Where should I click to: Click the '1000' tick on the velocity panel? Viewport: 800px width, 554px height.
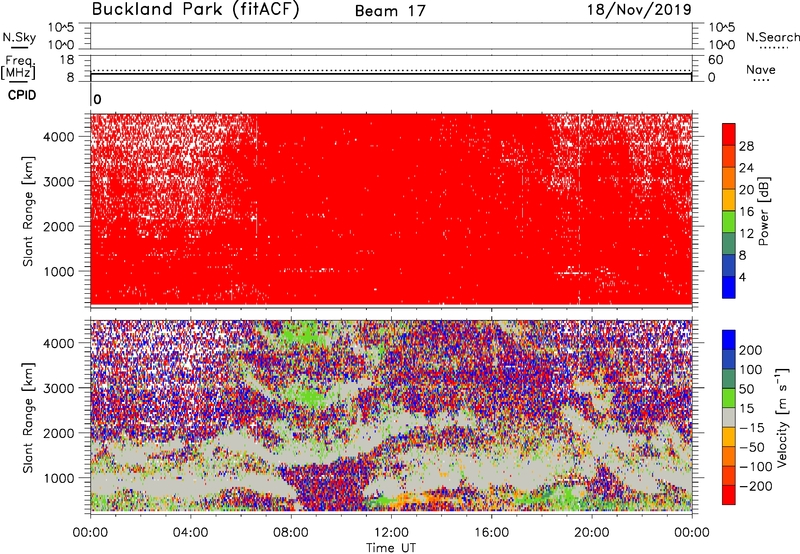[58, 478]
